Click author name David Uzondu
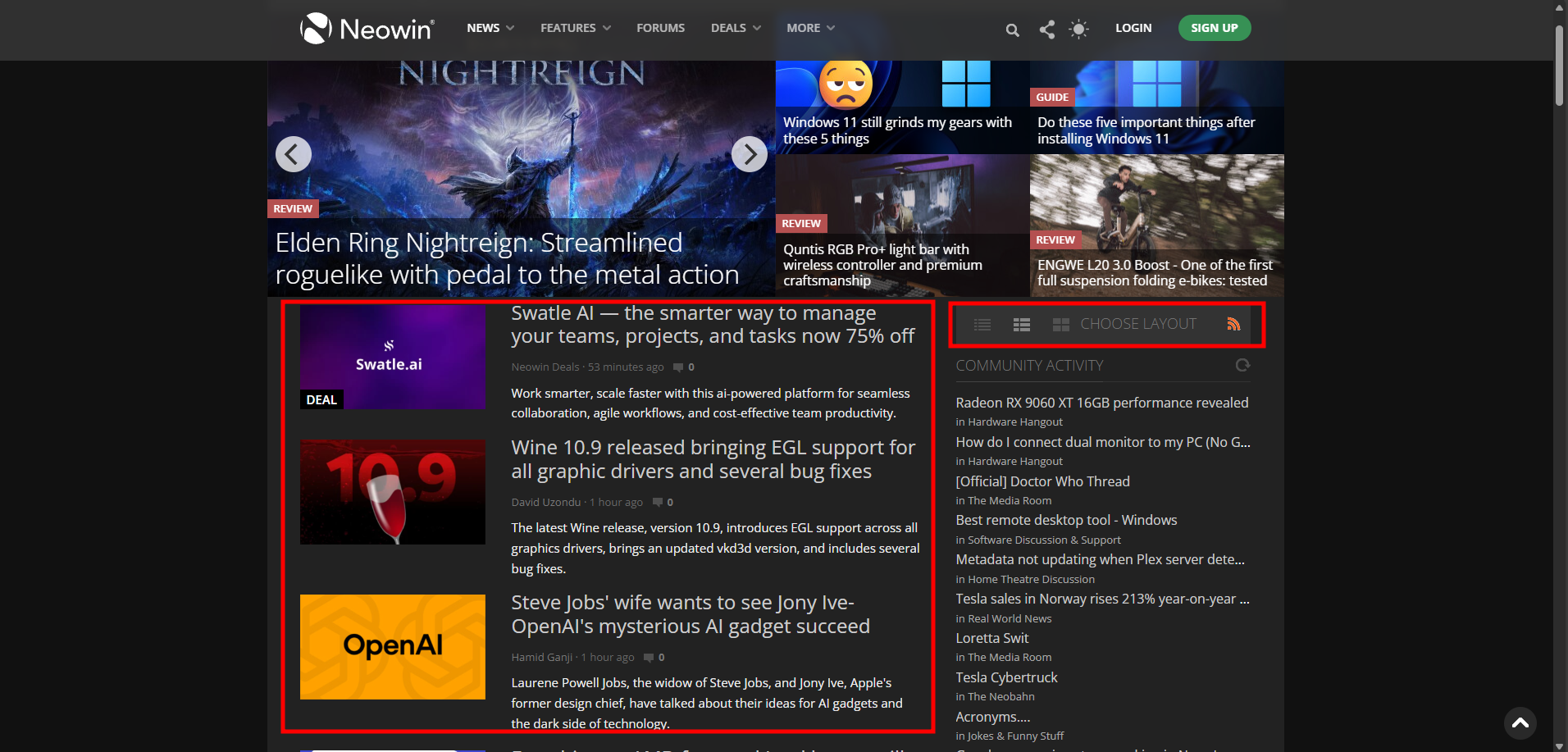 point(546,502)
